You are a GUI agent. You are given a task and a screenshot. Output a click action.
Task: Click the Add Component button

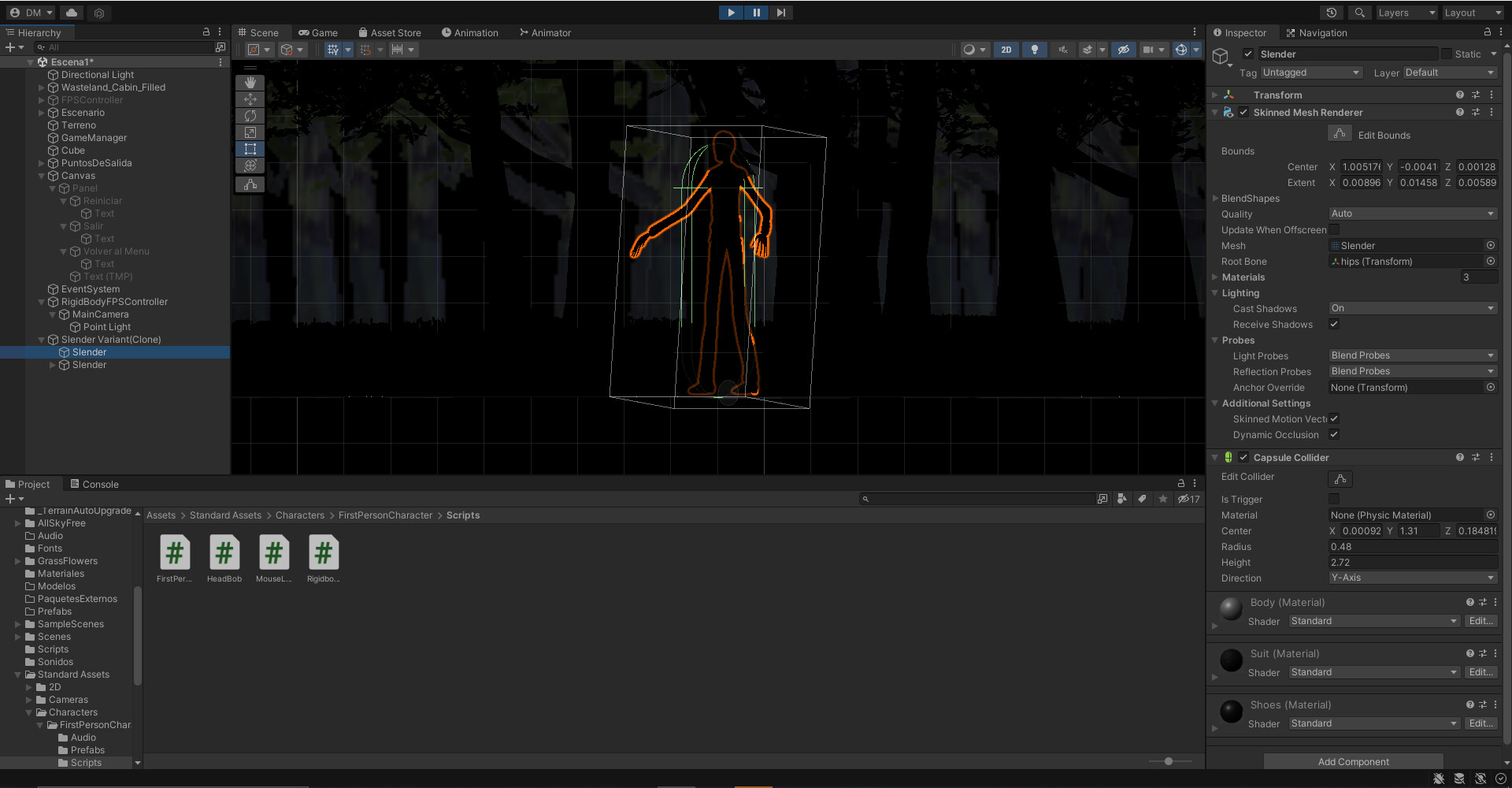click(1353, 761)
